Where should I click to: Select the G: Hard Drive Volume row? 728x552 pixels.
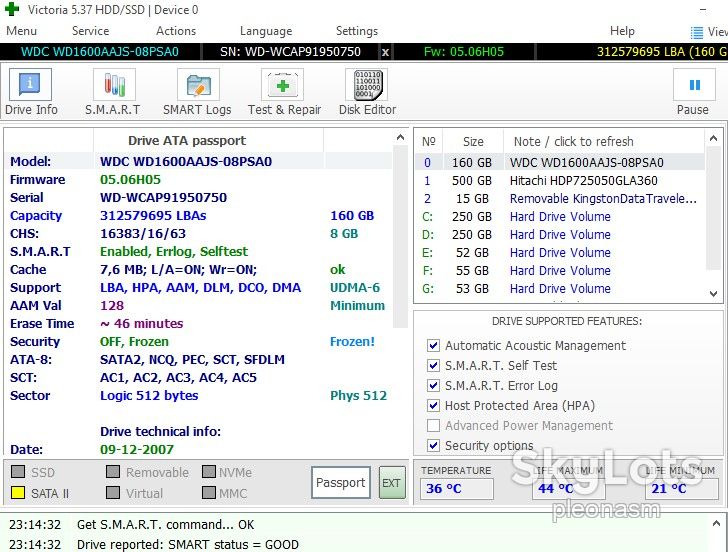[560, 289]
